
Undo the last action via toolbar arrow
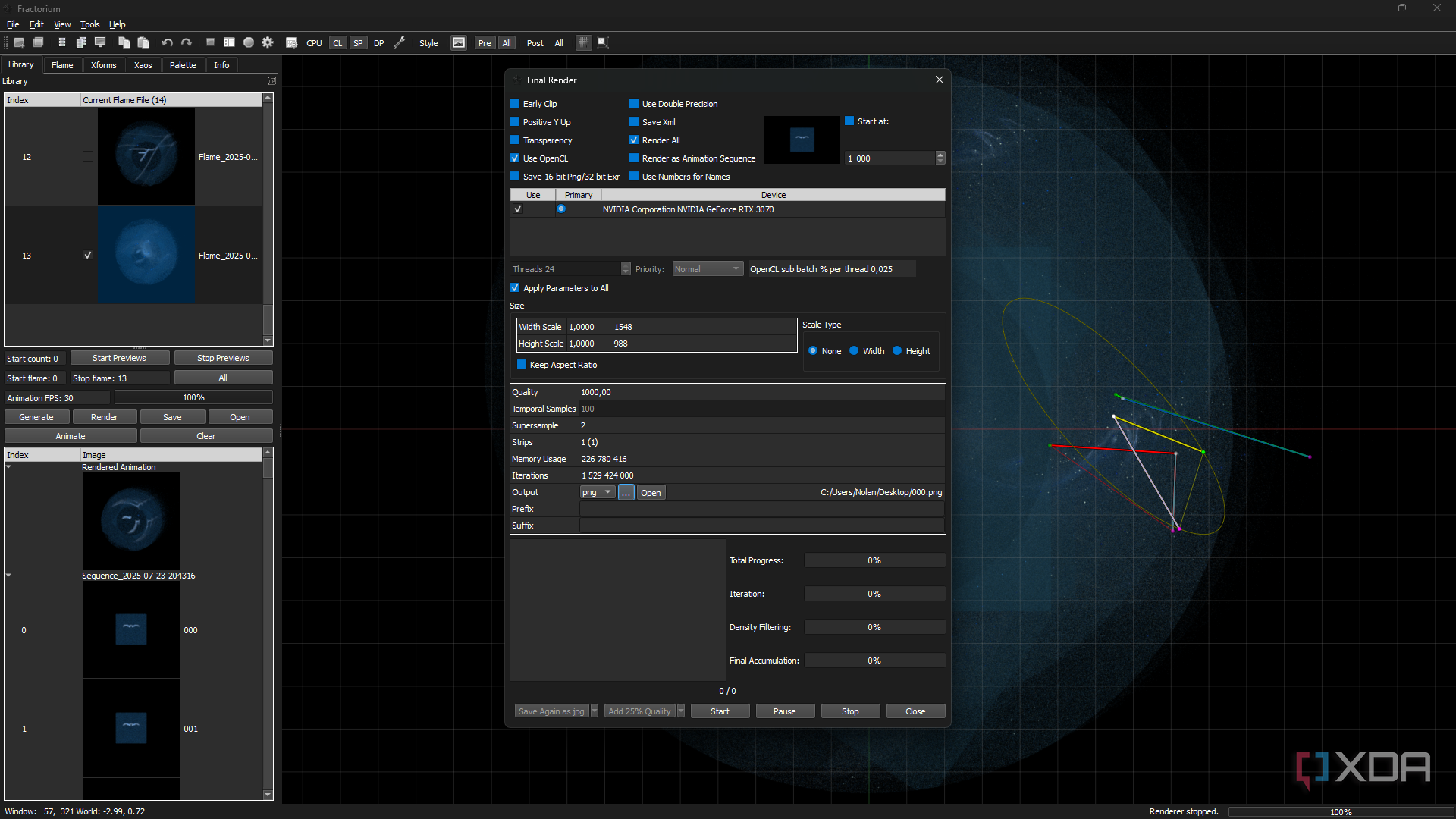click(x=167, y=43)
